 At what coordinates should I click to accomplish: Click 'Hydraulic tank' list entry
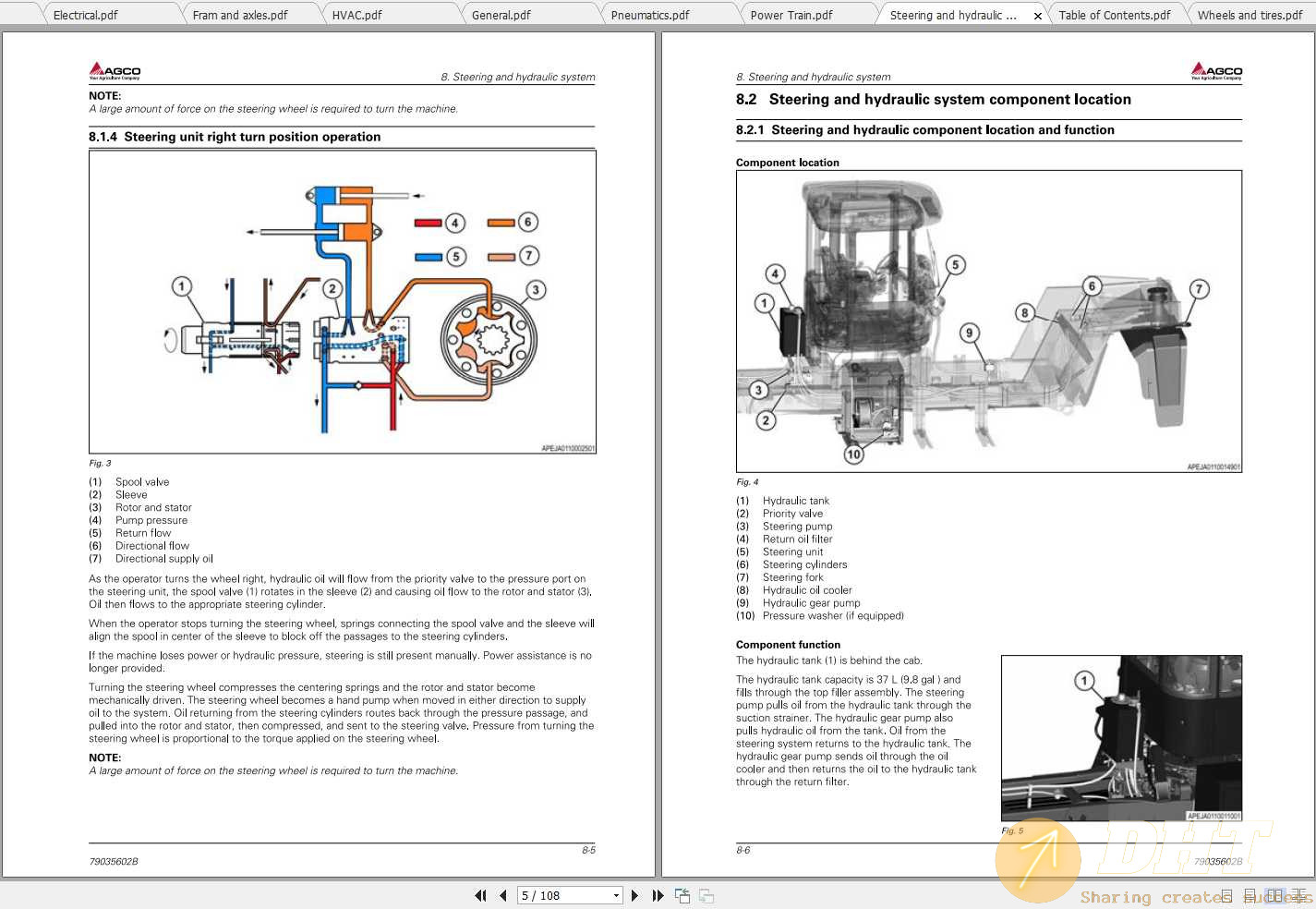click(796, 501)
